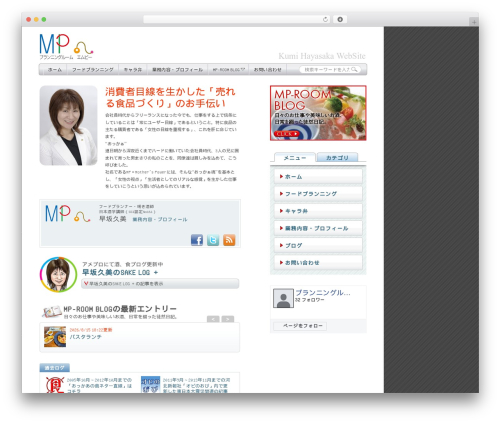
Task: Click the blue newspaper thumbnail in past logs
Action: point(150,385)
